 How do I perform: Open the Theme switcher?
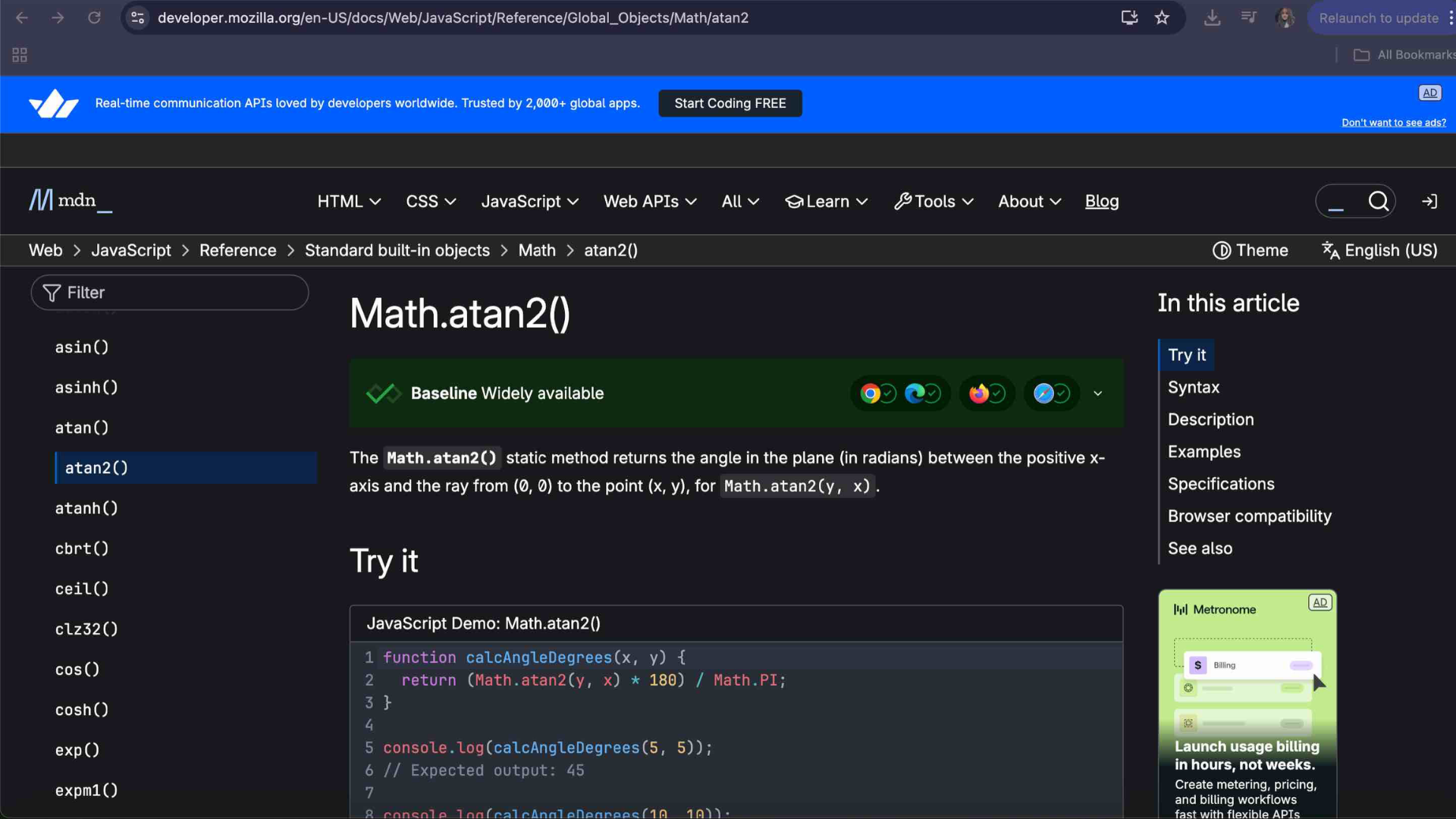tap(1250, 250)
